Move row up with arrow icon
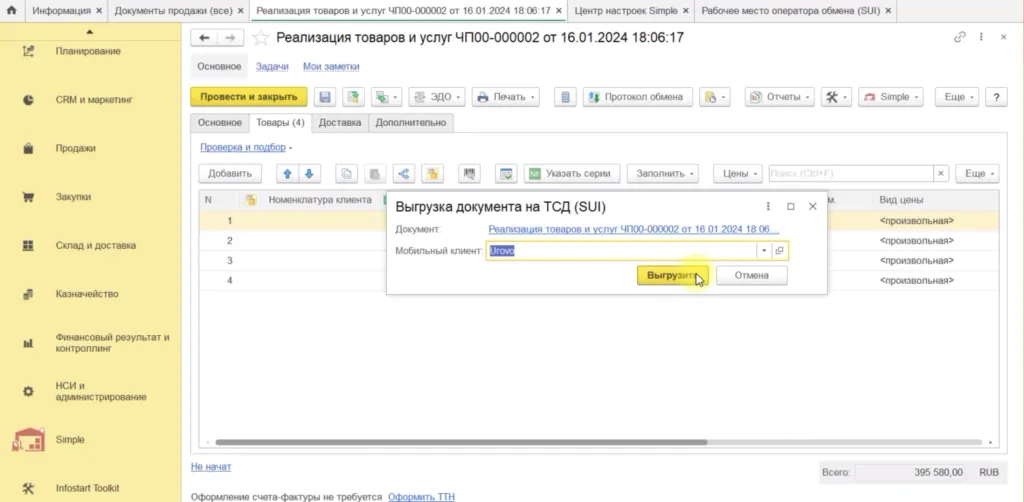Viewport: 1024px width, 502px height. tap(288, 174)
